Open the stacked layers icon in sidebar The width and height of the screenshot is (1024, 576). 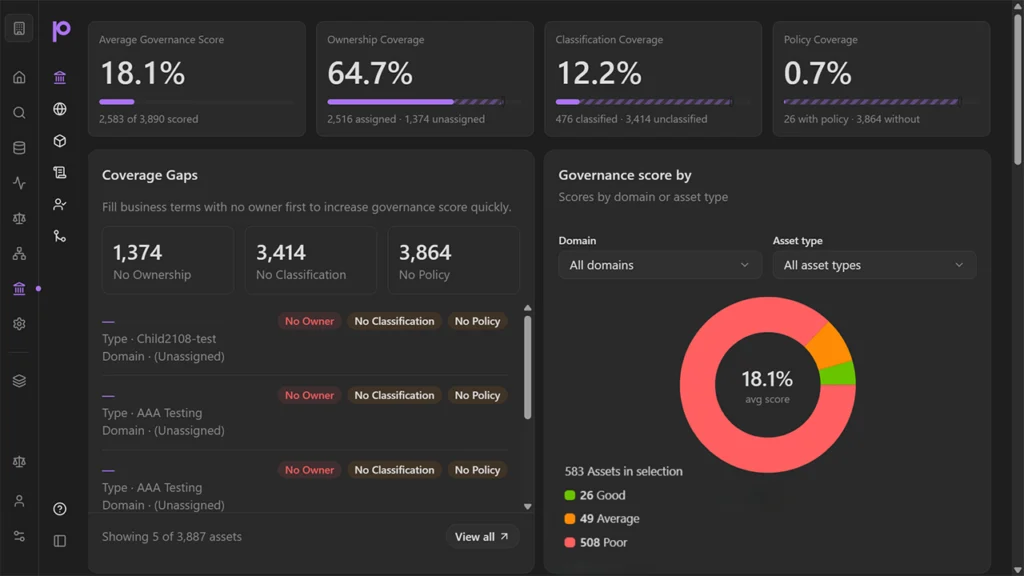click(19, 381)
